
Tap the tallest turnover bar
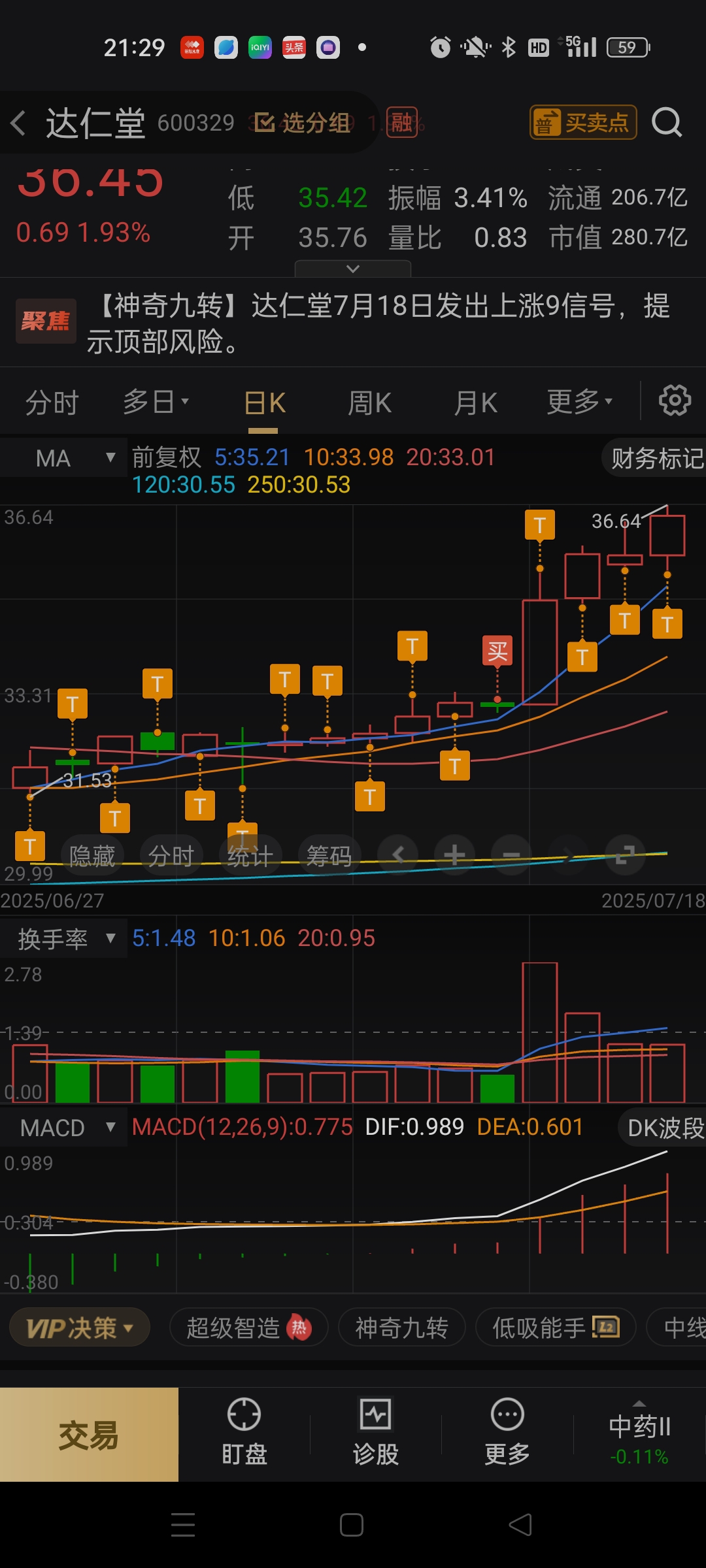[540, 1032]
